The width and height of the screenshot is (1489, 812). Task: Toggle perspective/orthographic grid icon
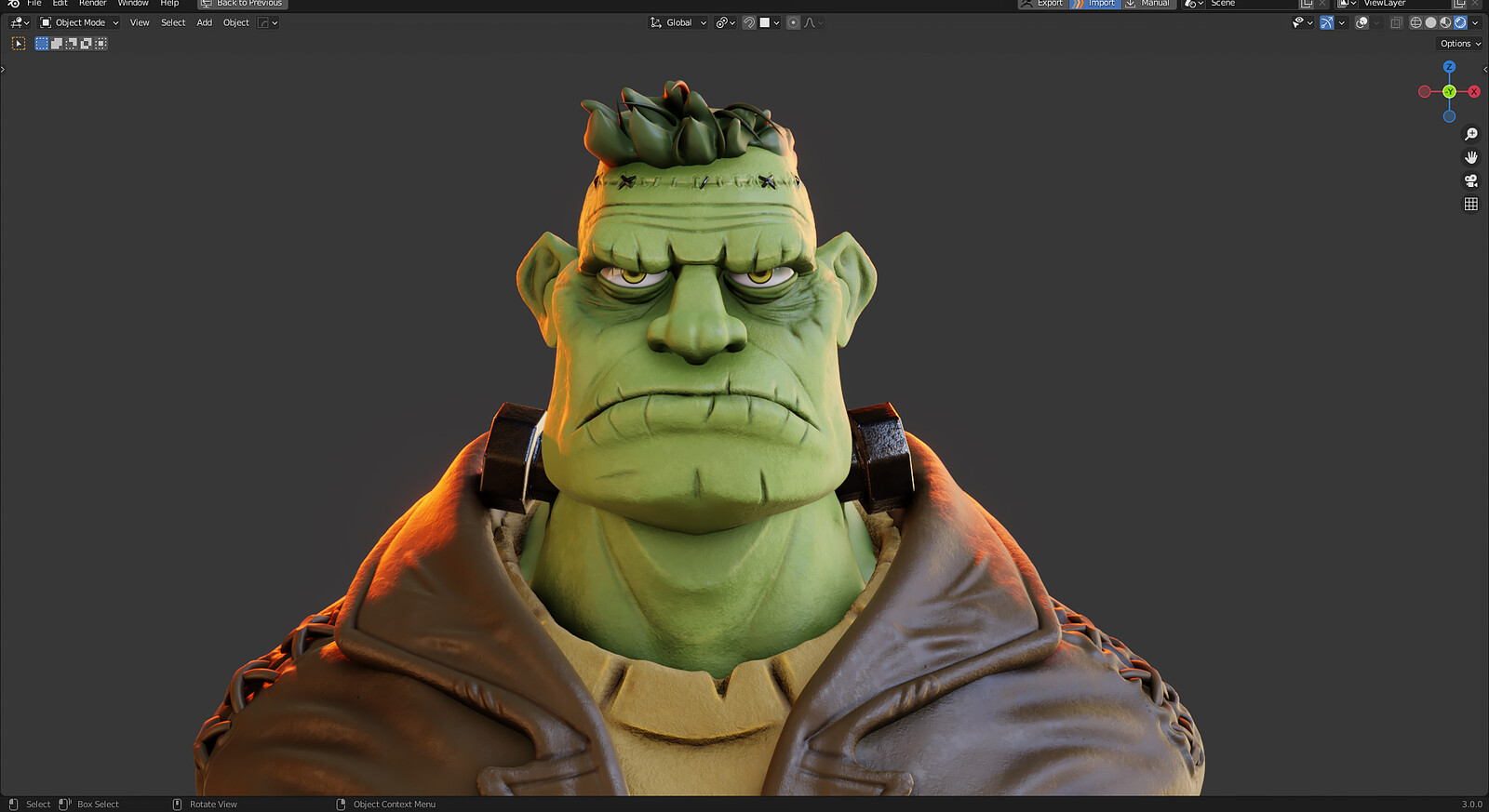click(1471, 204)
